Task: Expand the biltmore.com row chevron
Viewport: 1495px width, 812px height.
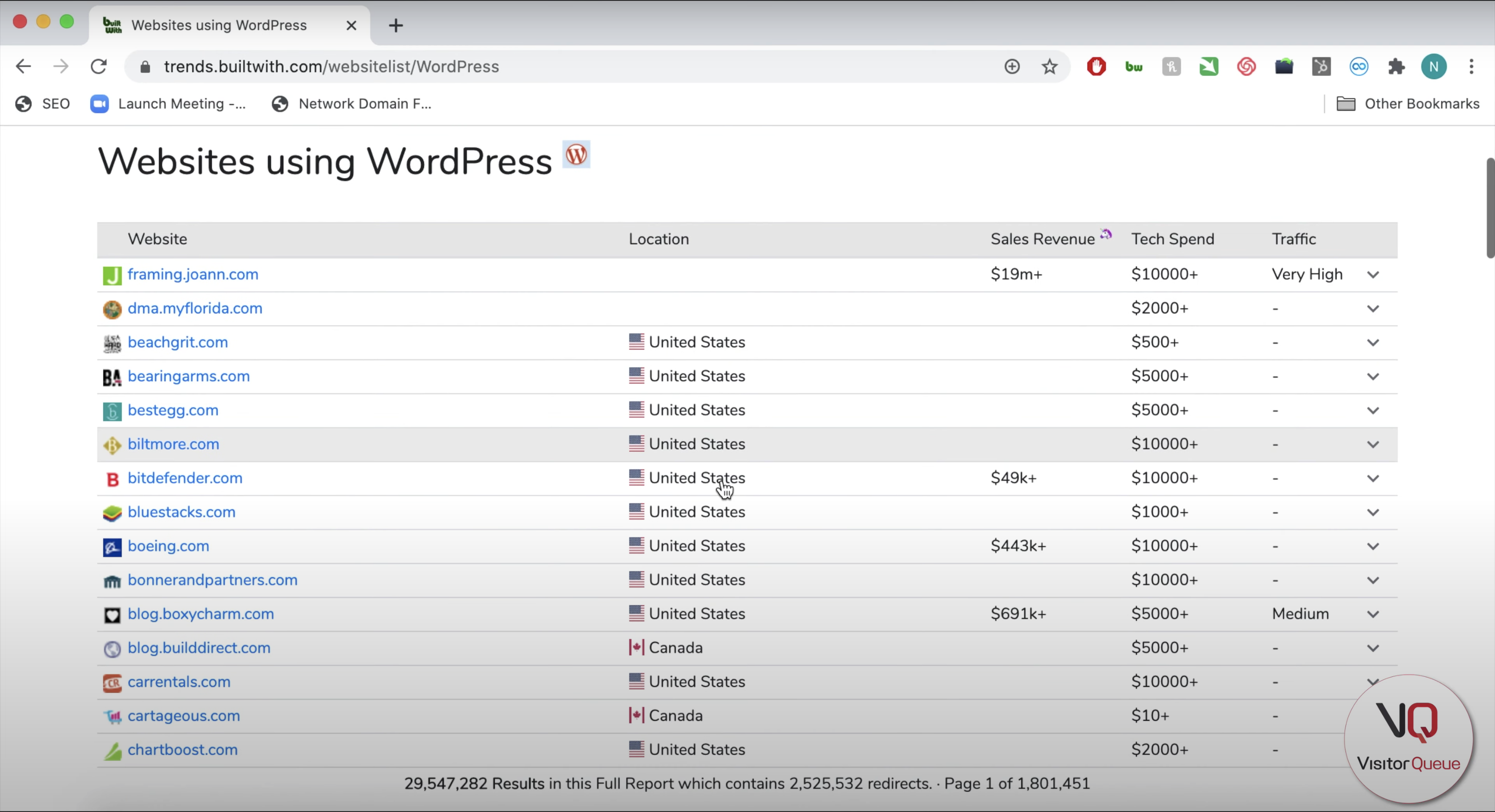Action: click(1373, 444)
